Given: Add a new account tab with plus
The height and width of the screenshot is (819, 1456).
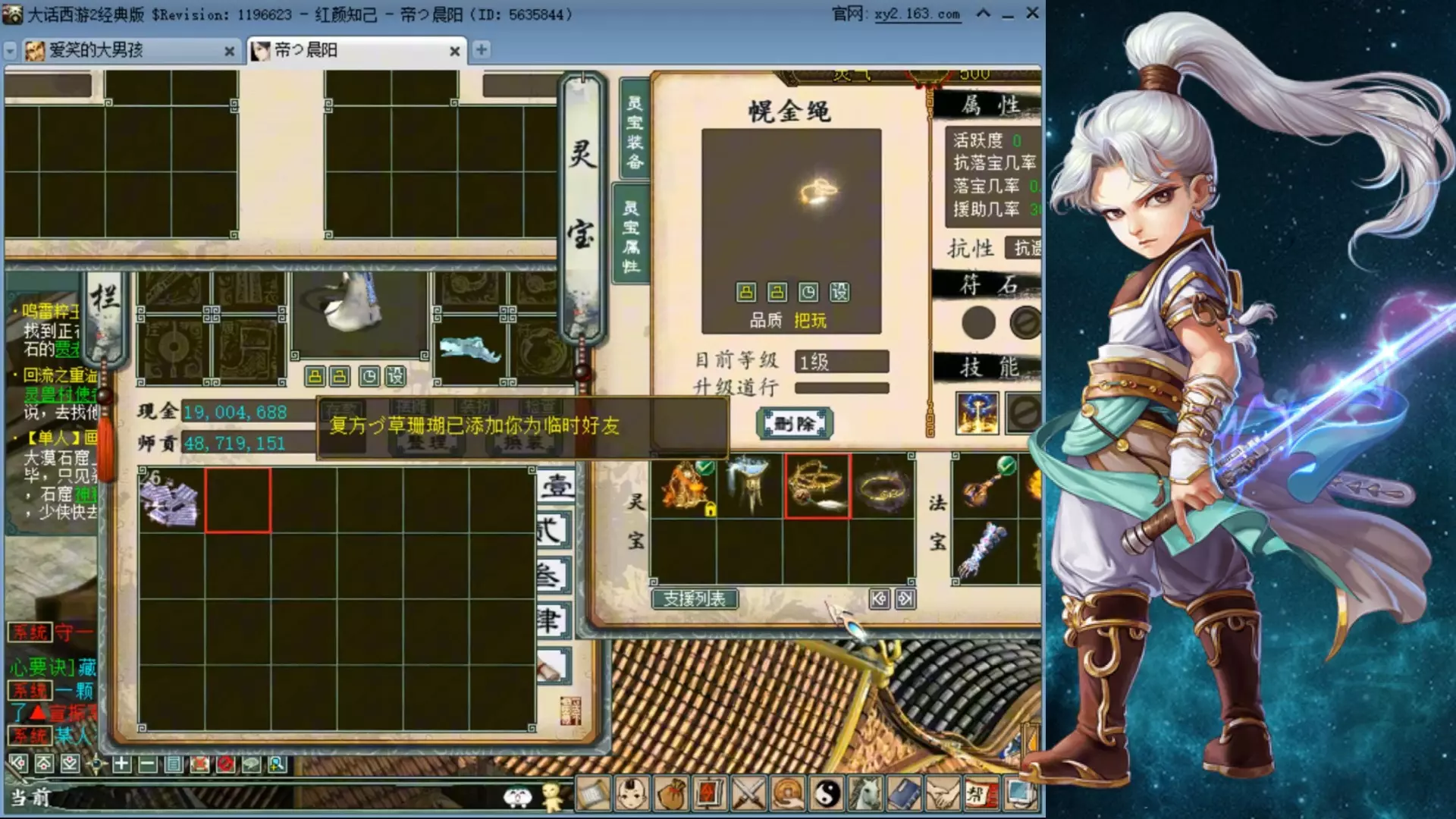Looking at the screenshot, I should (x=481, y=50).
